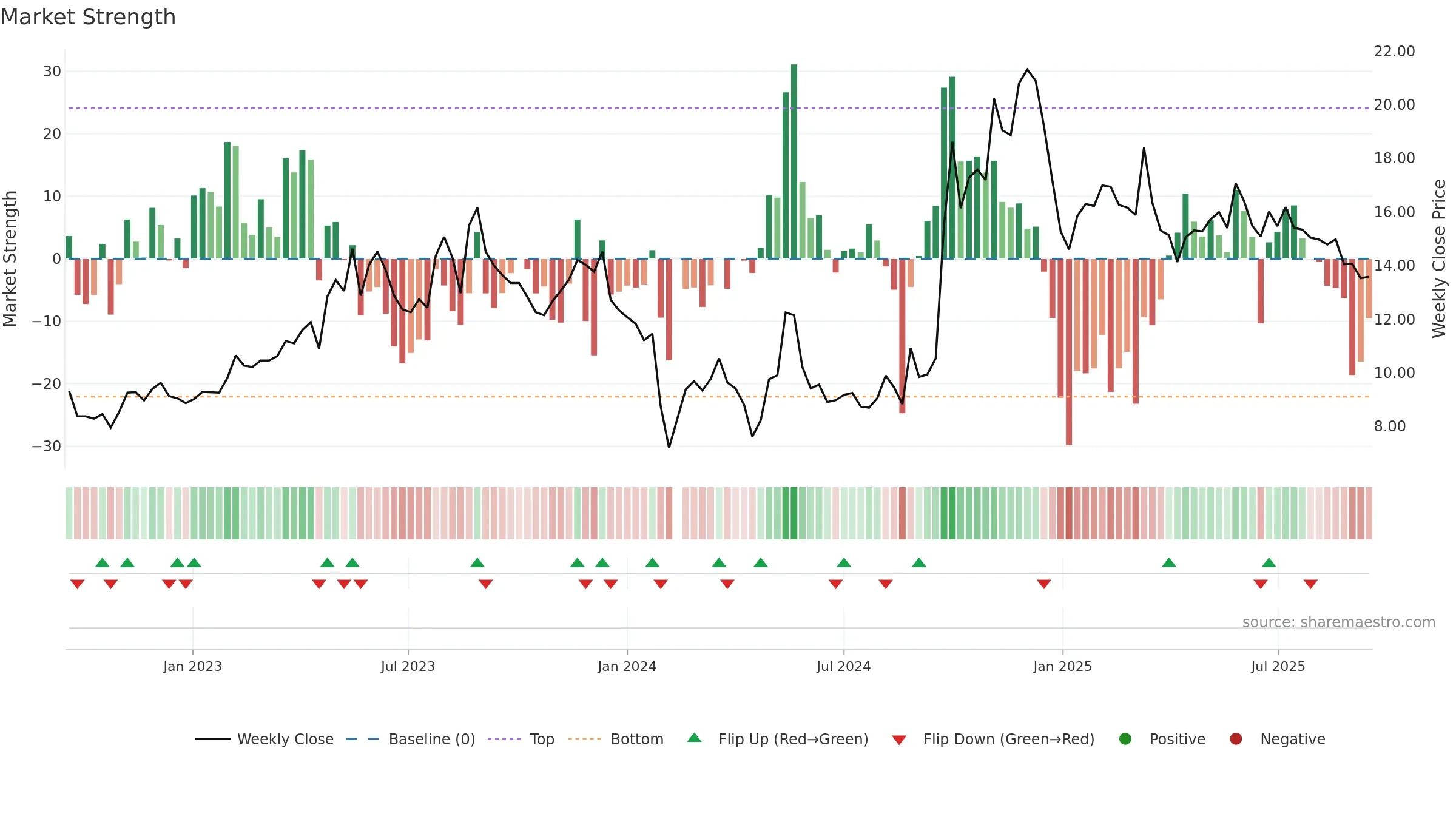
Task: Click the 'Jul 2025' x-axis label
Action: (1278, 666)
